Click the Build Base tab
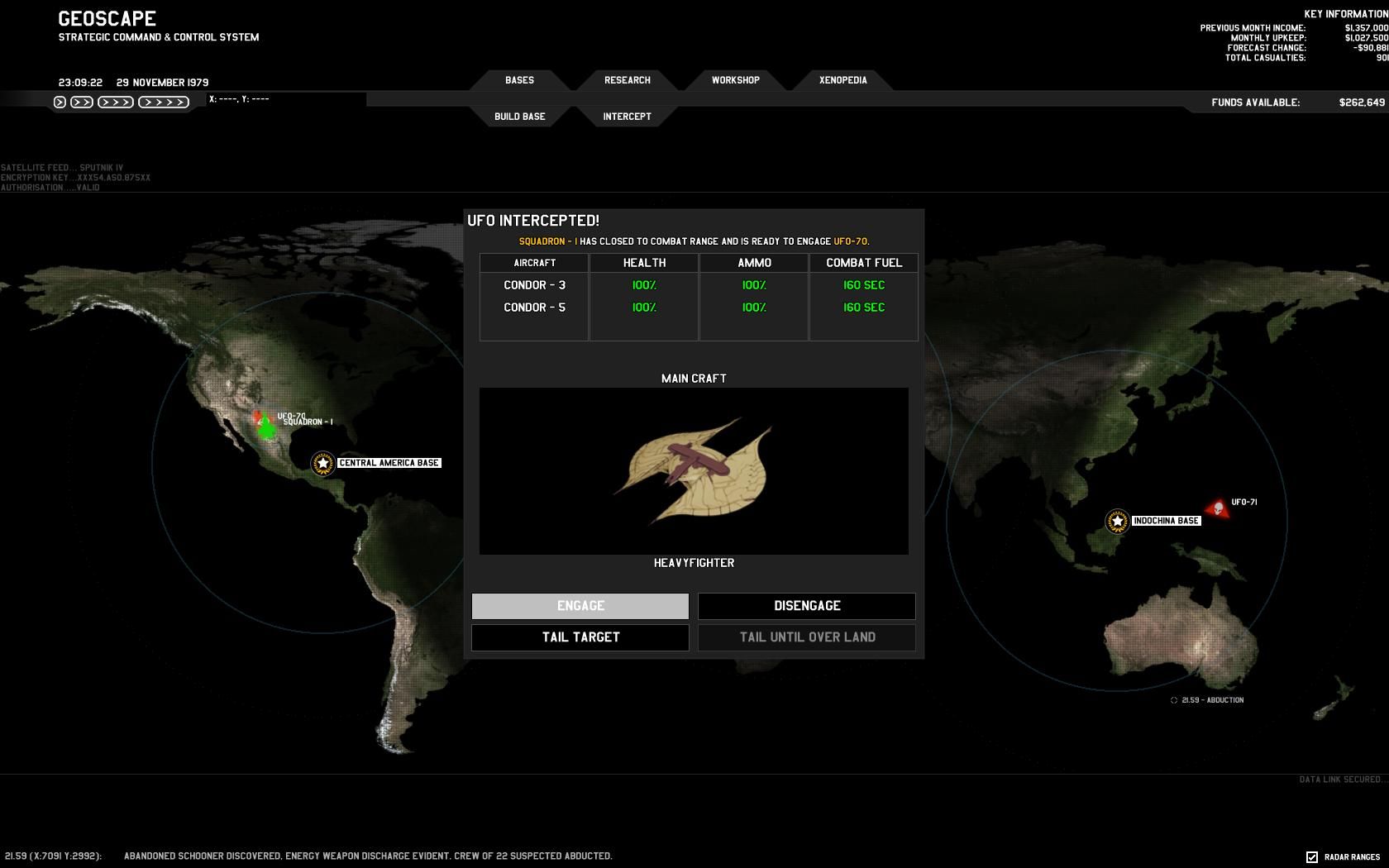The width and height of the screenshot is (1389, 868). [x=519, y=117]
